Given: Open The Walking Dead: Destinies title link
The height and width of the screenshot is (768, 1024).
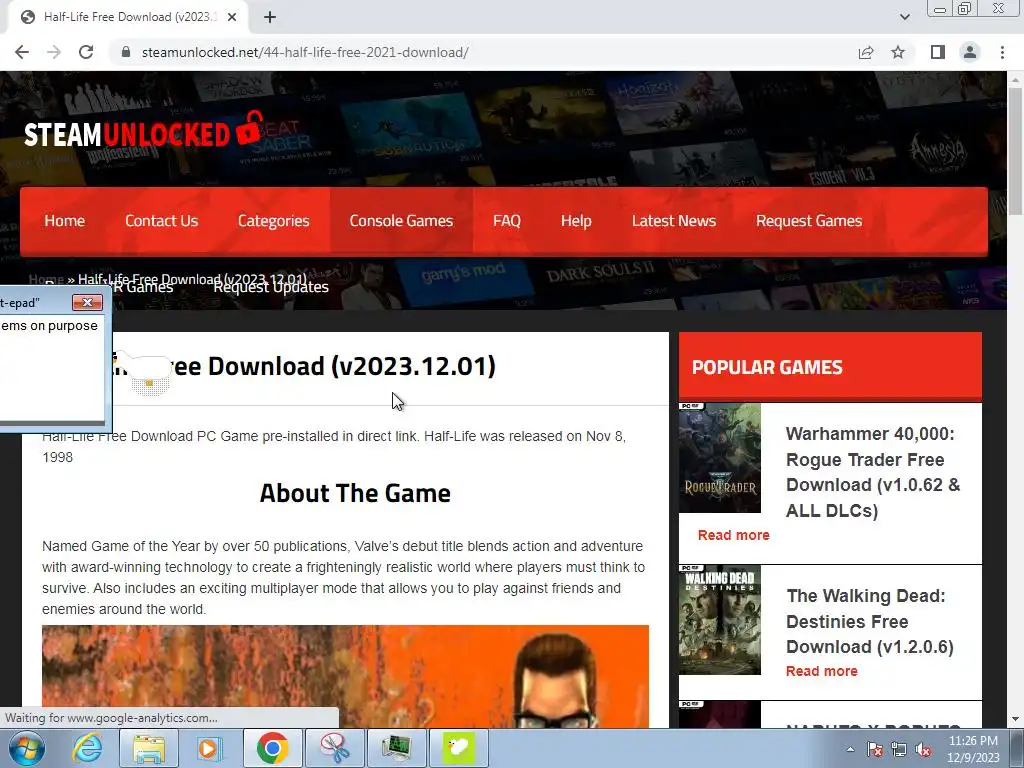Looking at the screenshot, I should [x=870, y=621].
